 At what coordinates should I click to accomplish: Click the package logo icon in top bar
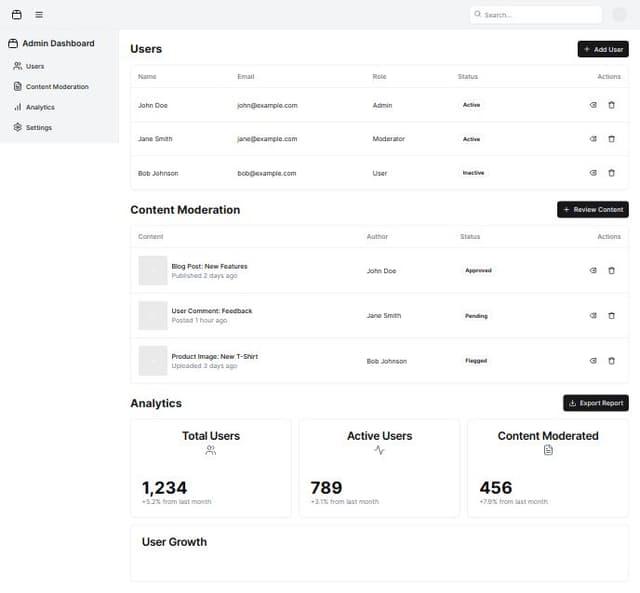tap(17, 15)
